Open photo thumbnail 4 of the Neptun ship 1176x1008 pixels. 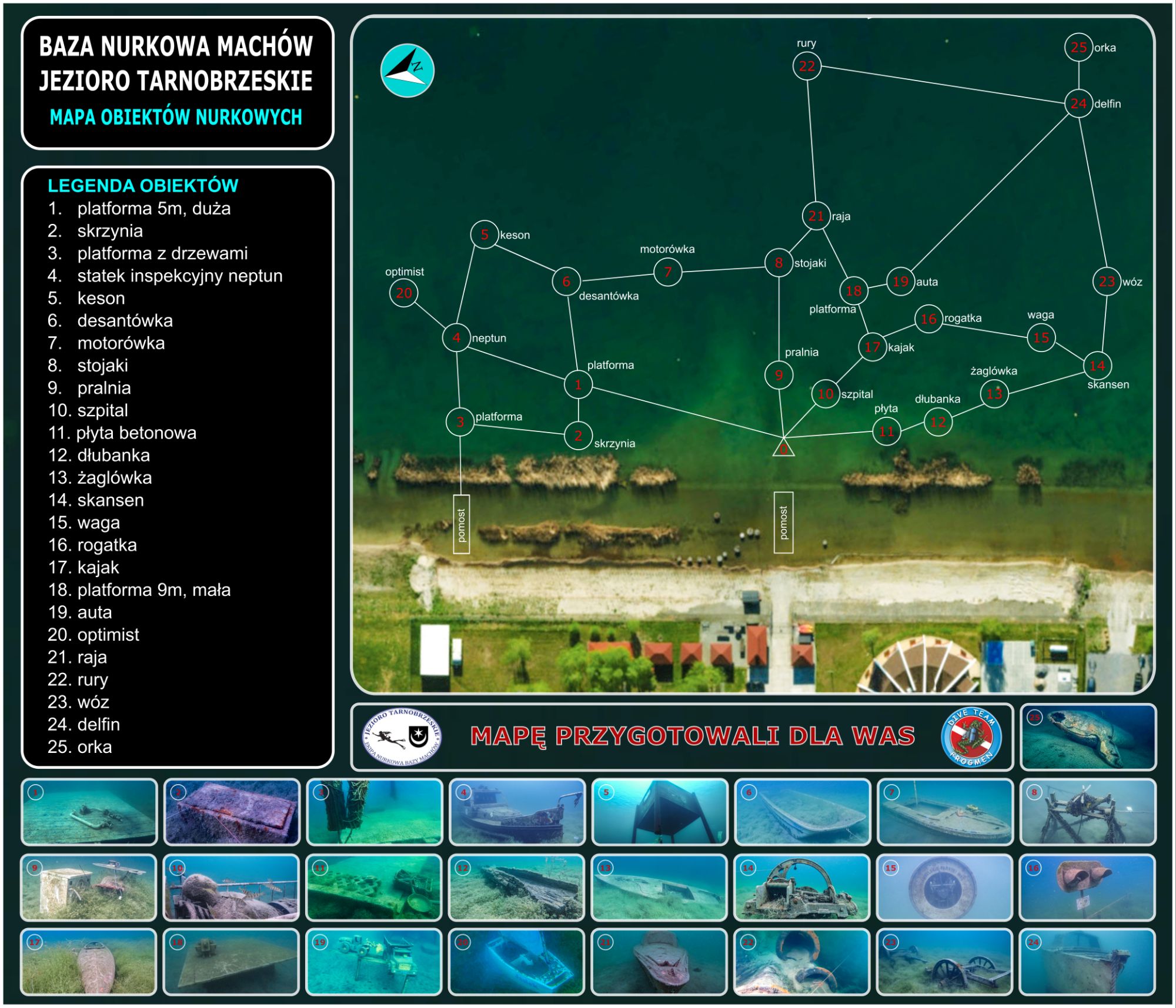tap(517, 812)
